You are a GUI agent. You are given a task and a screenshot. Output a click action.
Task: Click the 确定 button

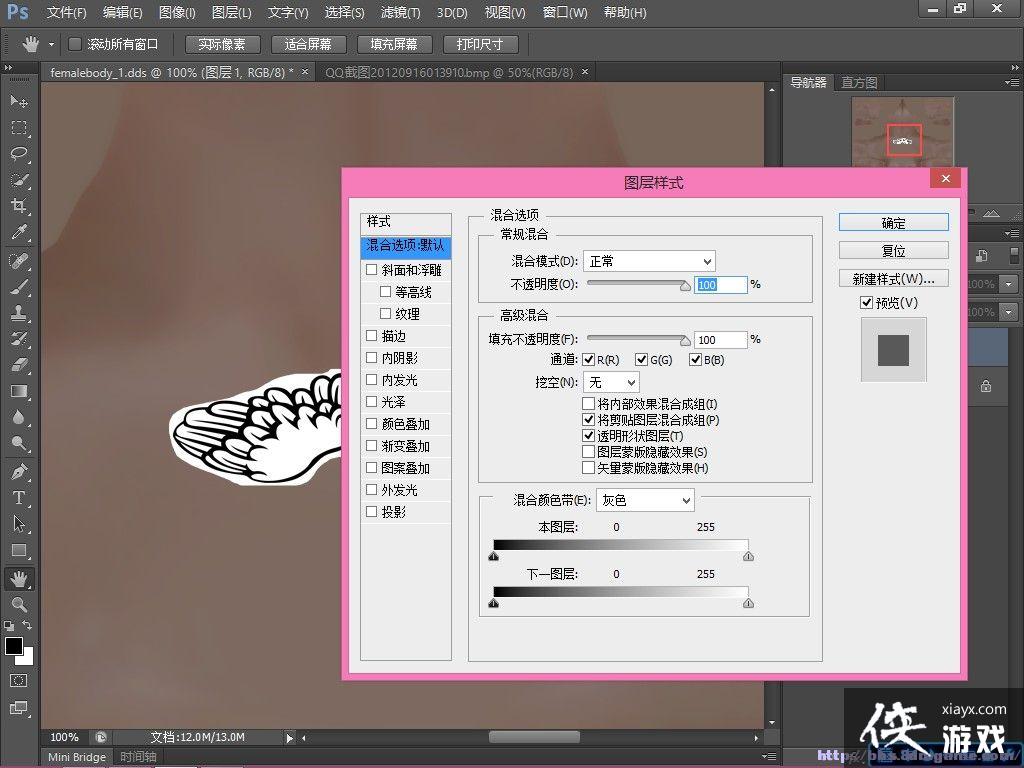pyautogui.click(x=893, y=223)
